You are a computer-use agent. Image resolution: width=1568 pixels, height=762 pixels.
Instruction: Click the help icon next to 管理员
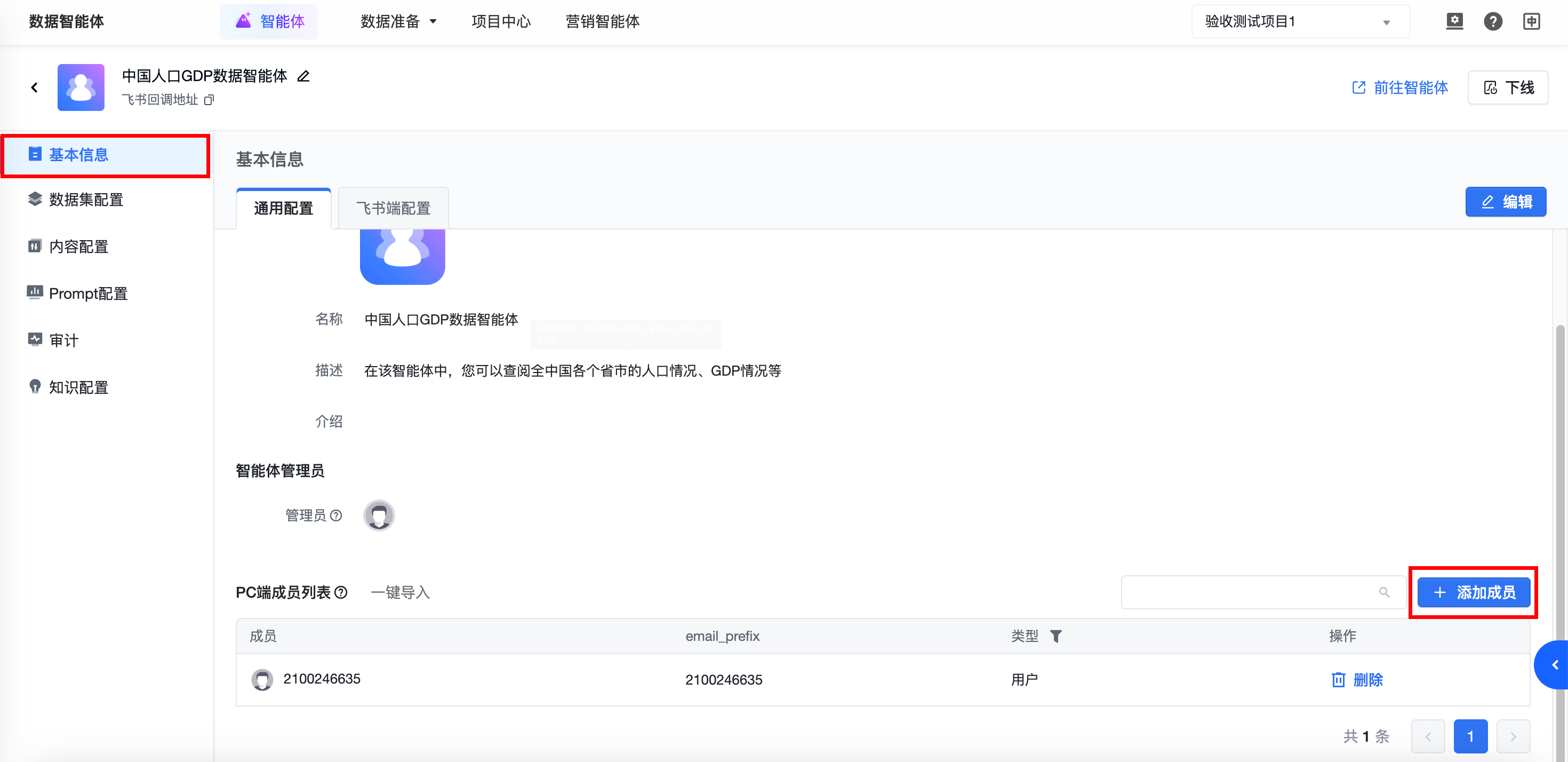click(x=336, y=515)
